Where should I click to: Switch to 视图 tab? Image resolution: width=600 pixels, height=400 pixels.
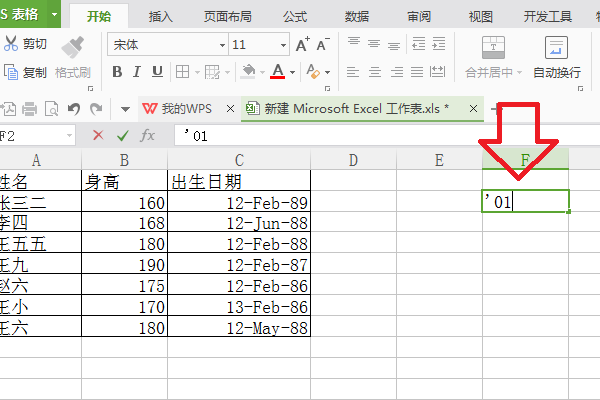tap(481, 16)
